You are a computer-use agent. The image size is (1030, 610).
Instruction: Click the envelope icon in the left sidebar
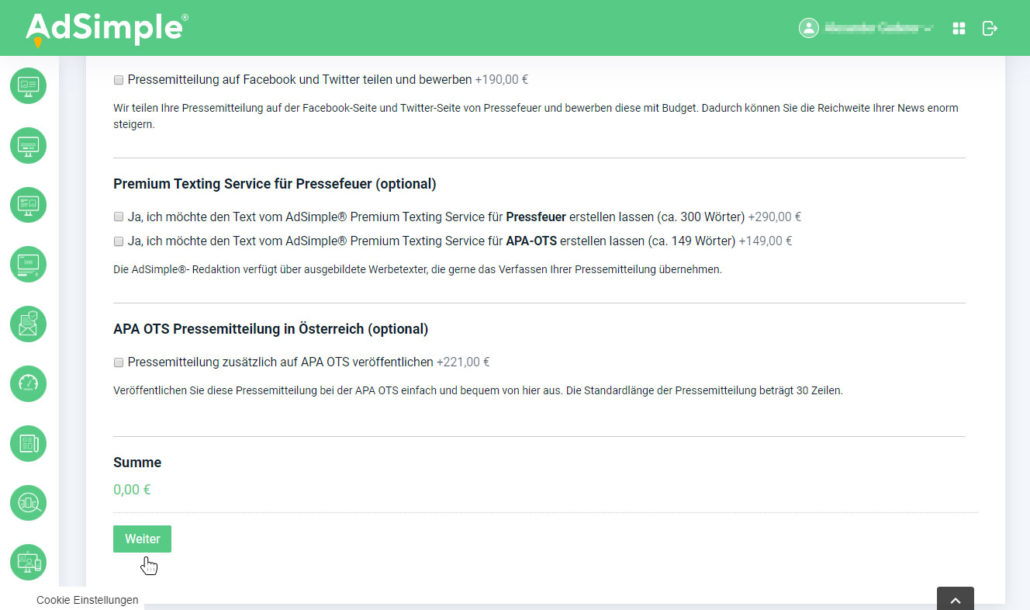[28, 324]
